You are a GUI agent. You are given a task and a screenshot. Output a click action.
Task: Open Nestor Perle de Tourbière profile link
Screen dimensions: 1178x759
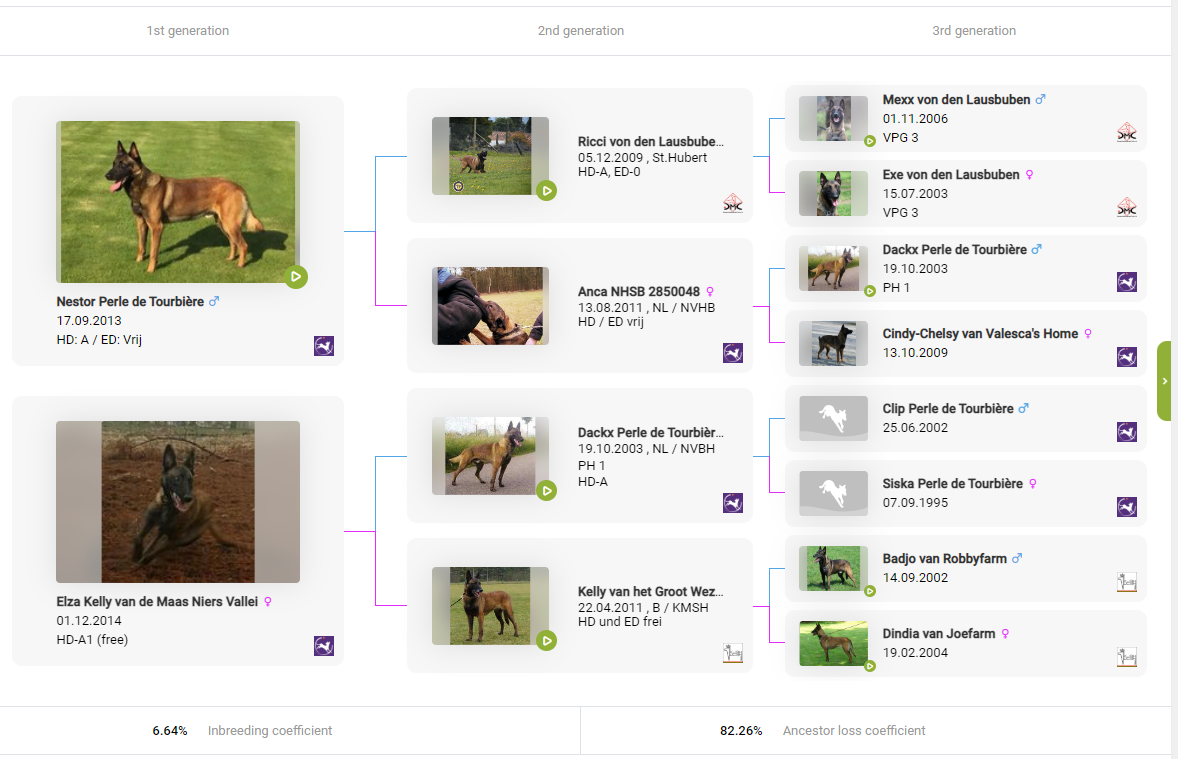[130, 301]
